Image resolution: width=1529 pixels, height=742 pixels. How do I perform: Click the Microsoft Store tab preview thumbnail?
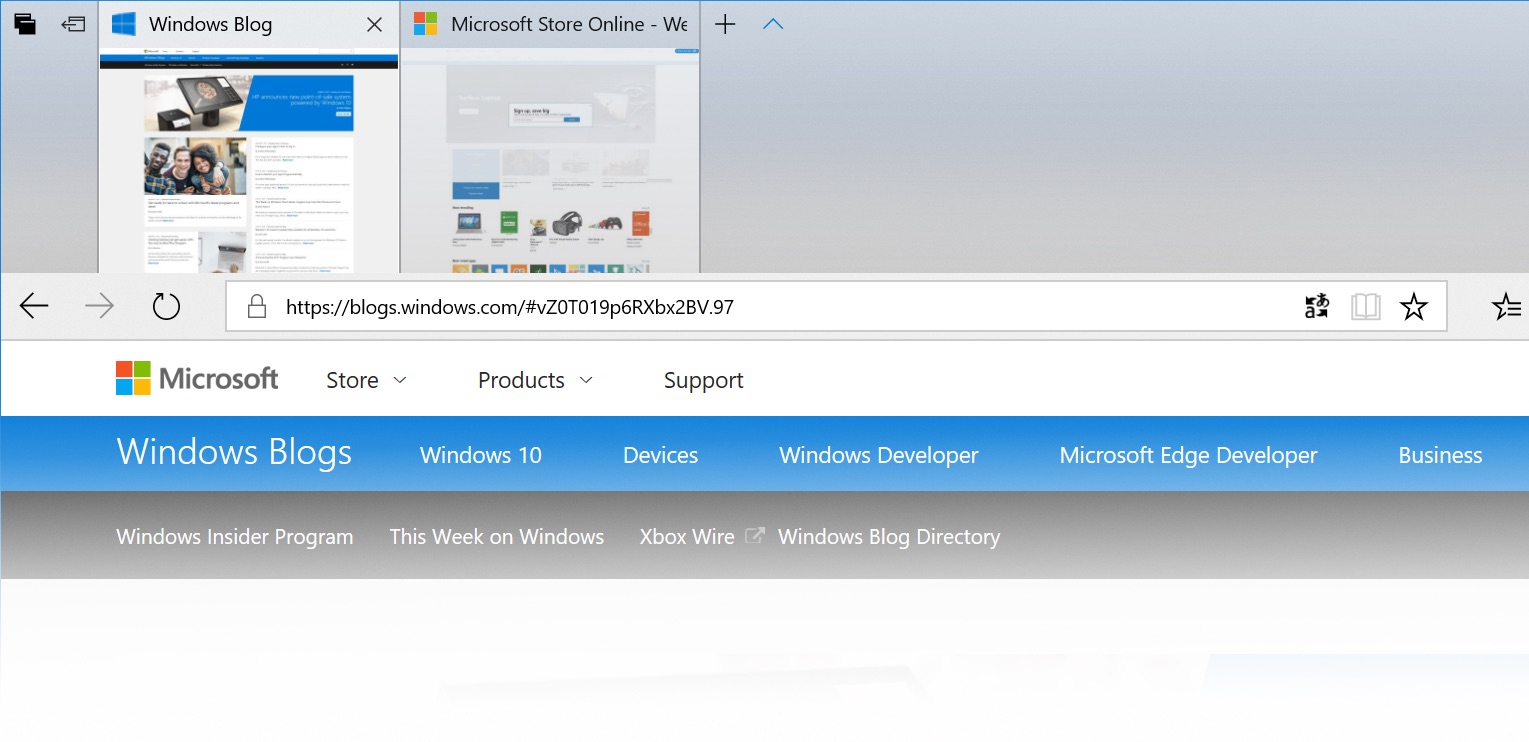[550, 161]
